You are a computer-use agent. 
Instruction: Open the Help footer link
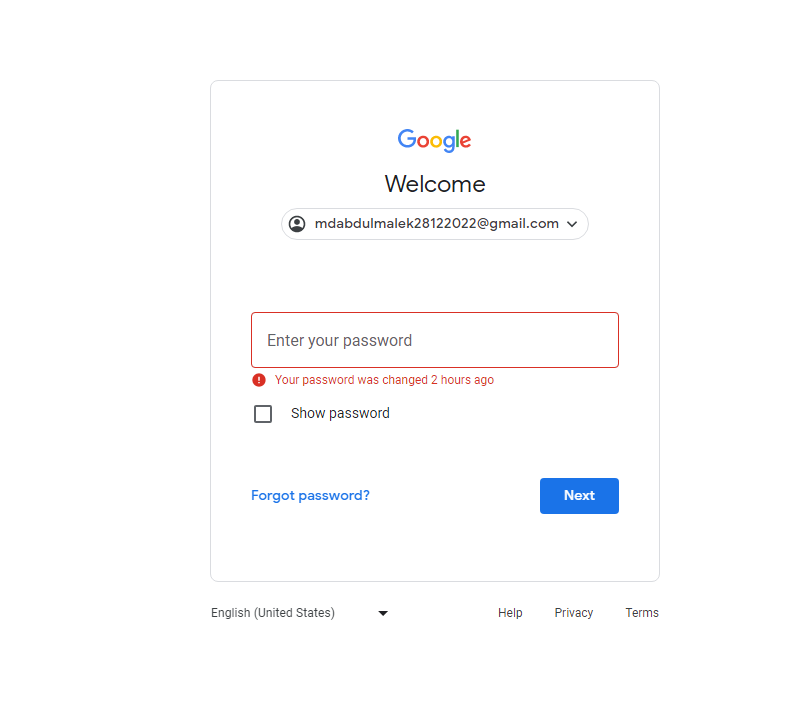(510, 613)
